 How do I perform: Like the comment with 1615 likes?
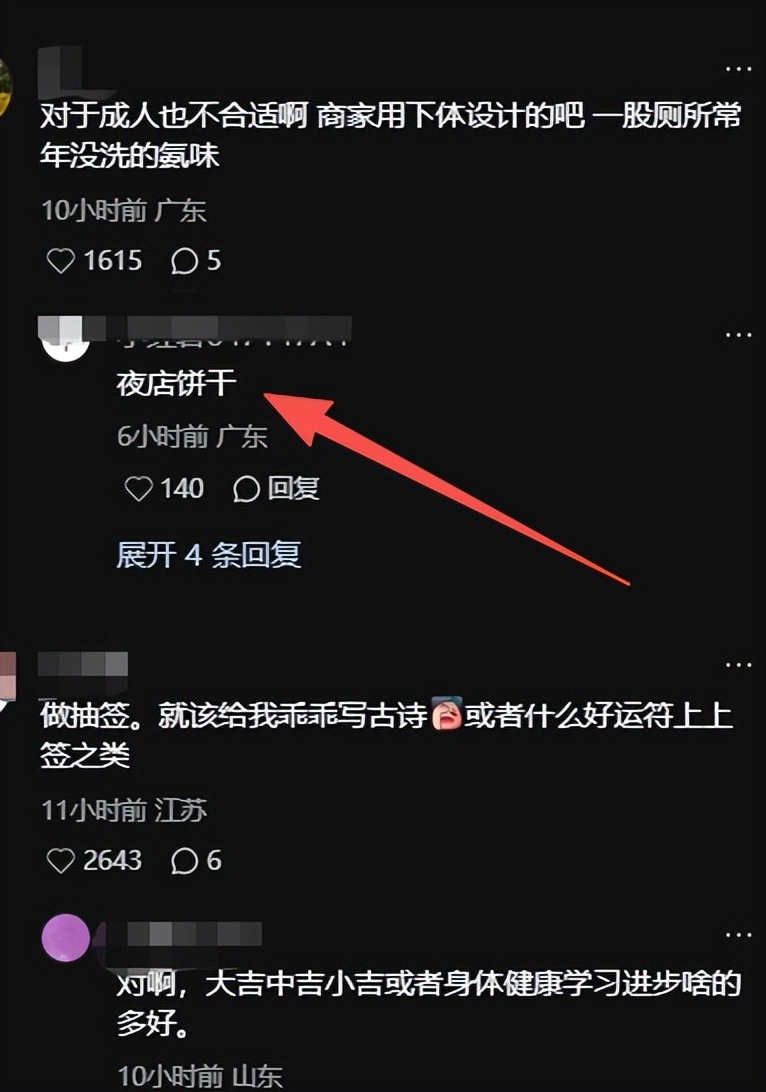(x=61, y=261)
